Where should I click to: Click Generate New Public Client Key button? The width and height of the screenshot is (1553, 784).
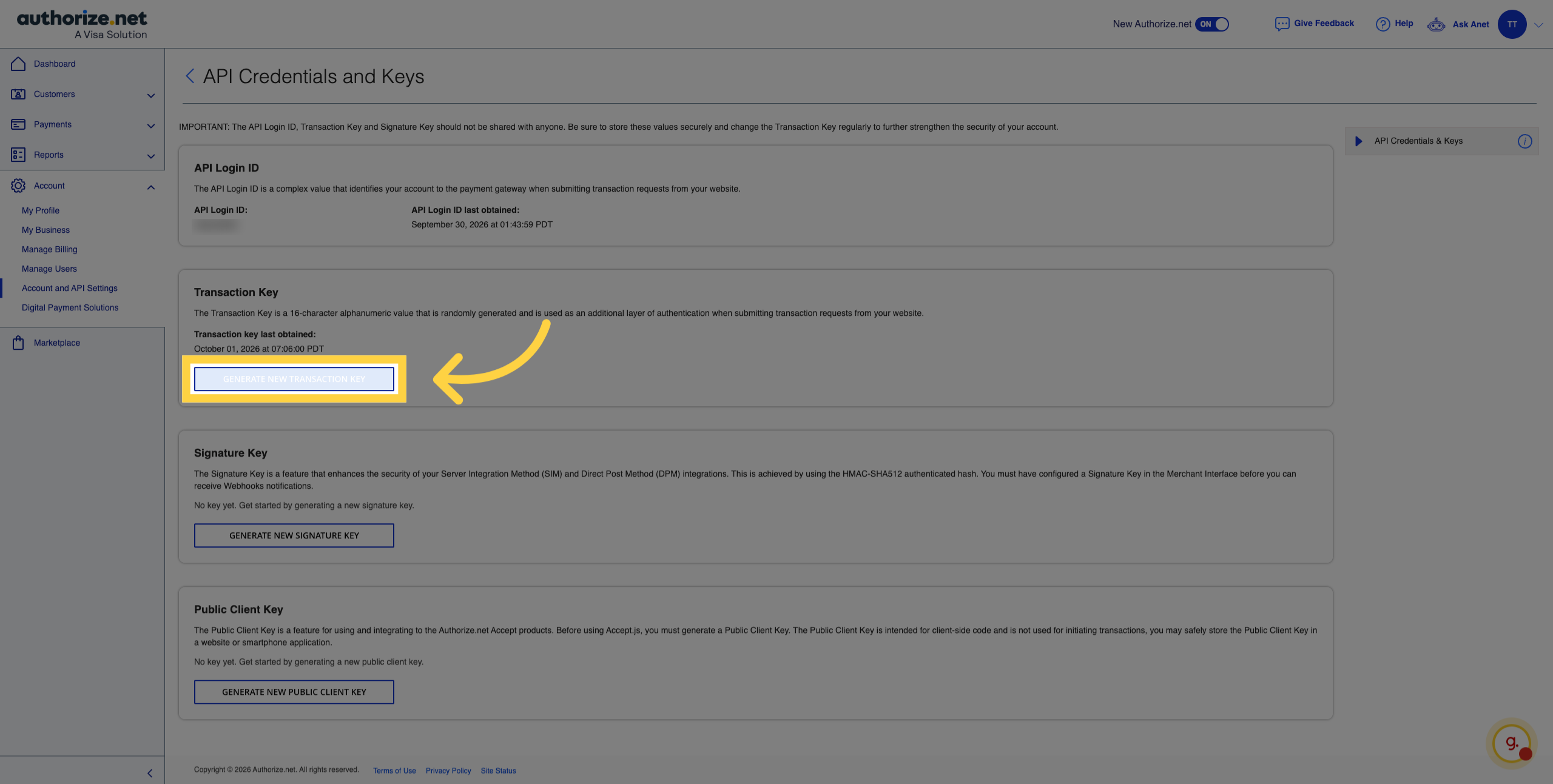[x=294, y=692]
